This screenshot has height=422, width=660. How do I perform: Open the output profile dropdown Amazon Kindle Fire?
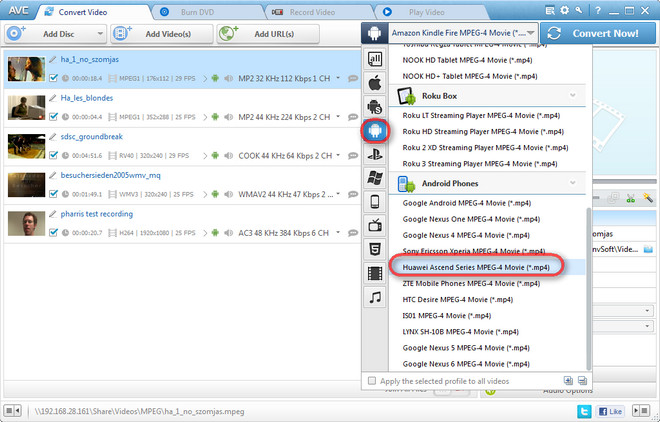pos(463,33)
